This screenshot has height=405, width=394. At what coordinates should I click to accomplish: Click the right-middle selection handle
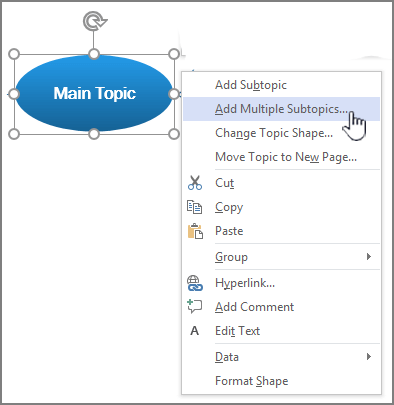174,94
